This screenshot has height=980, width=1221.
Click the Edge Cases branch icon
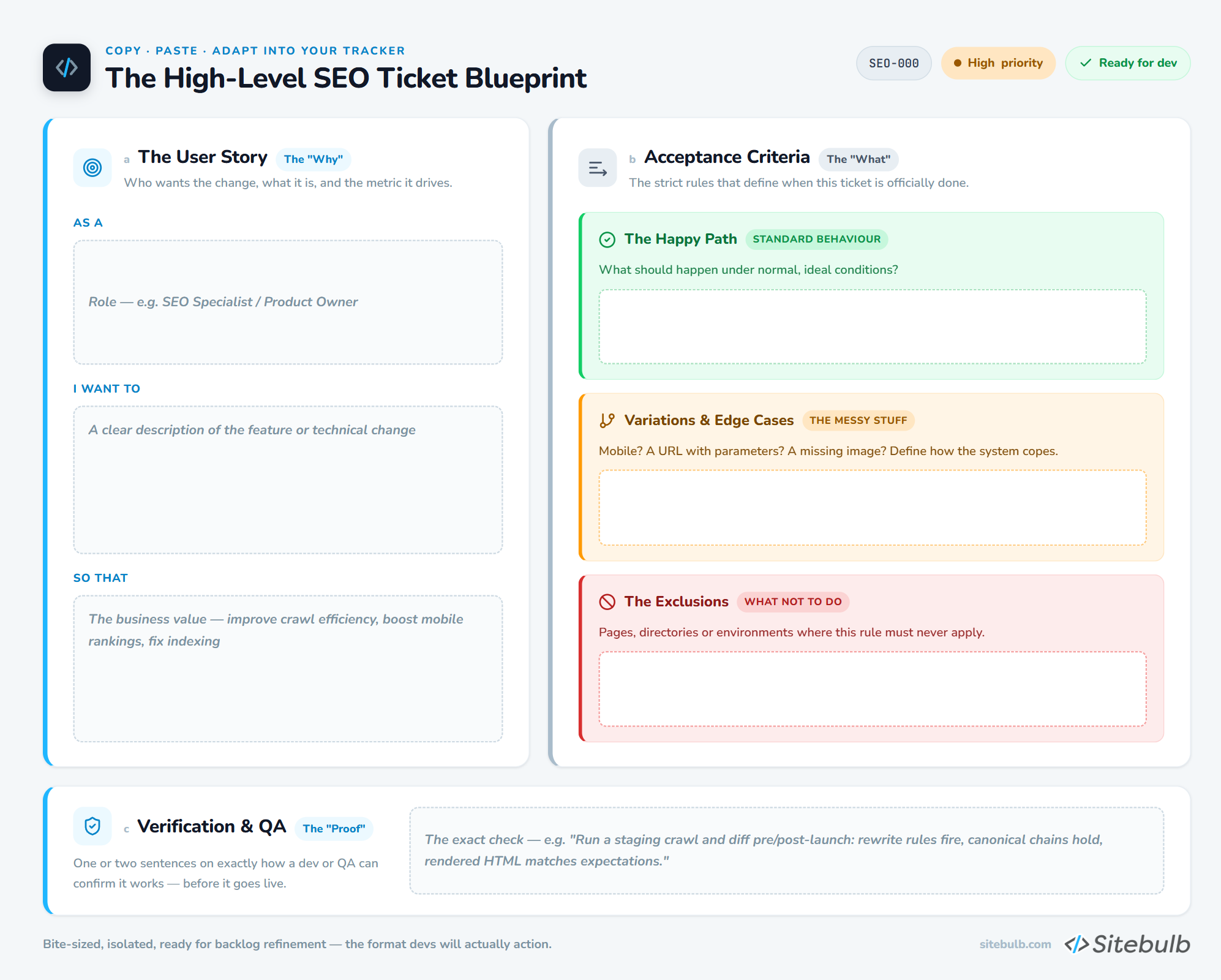click(x=607, y=421)
